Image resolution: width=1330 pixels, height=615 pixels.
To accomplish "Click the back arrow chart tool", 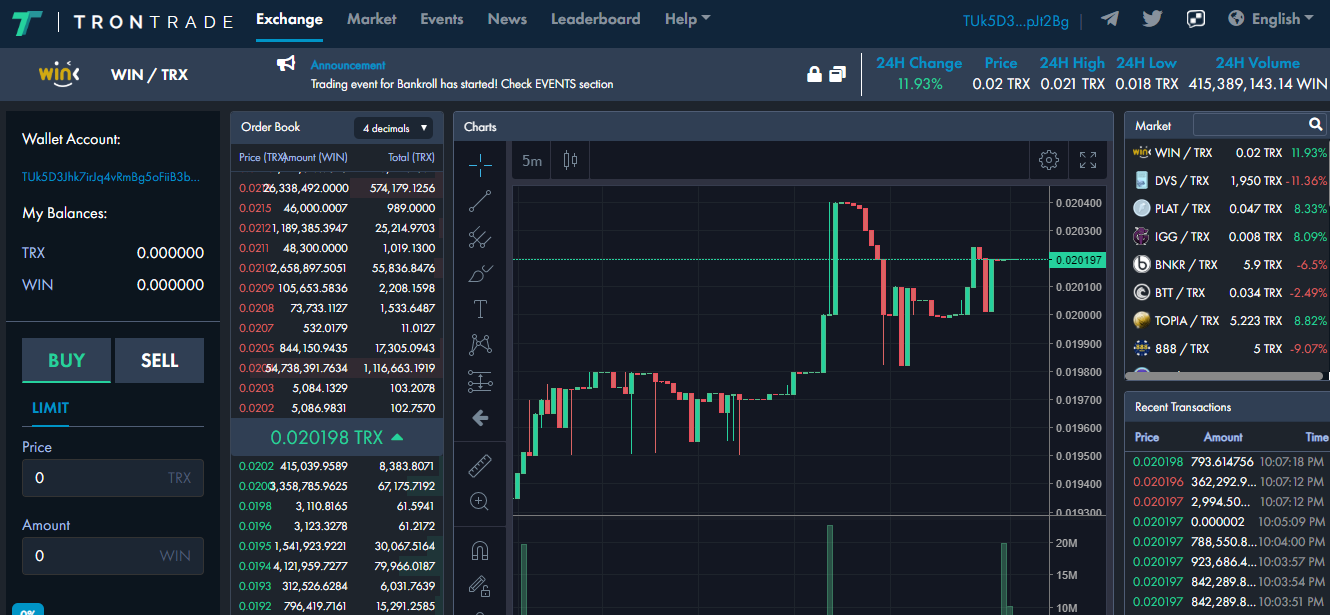I will 480,418.
